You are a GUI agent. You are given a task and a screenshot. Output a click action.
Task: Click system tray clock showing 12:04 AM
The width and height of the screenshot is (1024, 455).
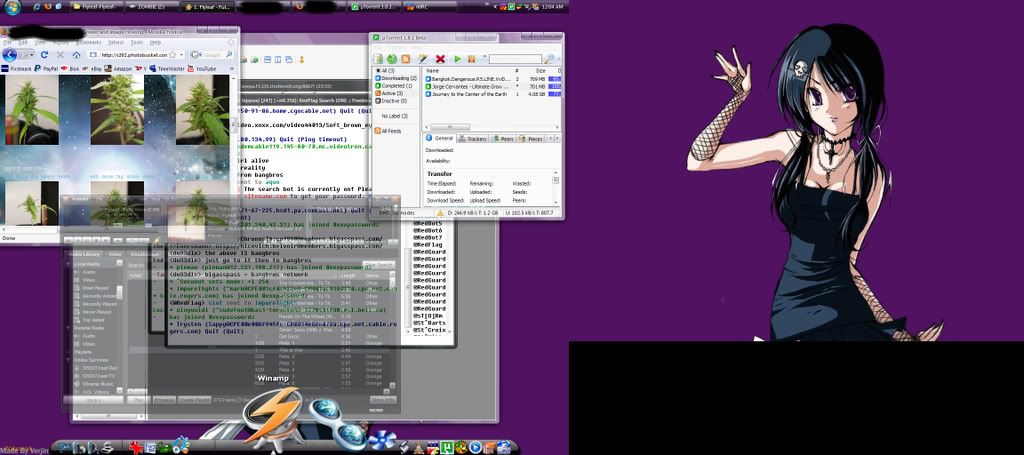point(552,6)
